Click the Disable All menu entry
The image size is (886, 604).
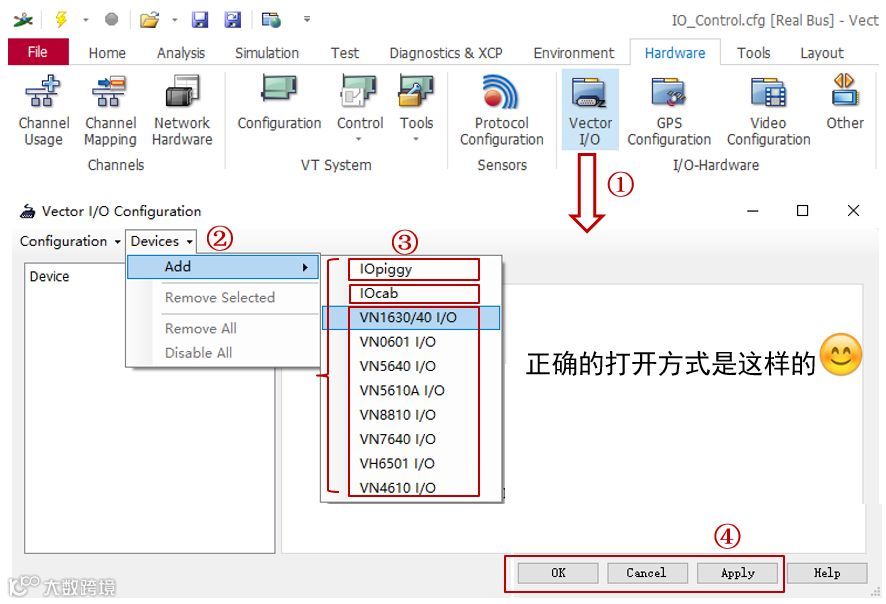(198, 353)
